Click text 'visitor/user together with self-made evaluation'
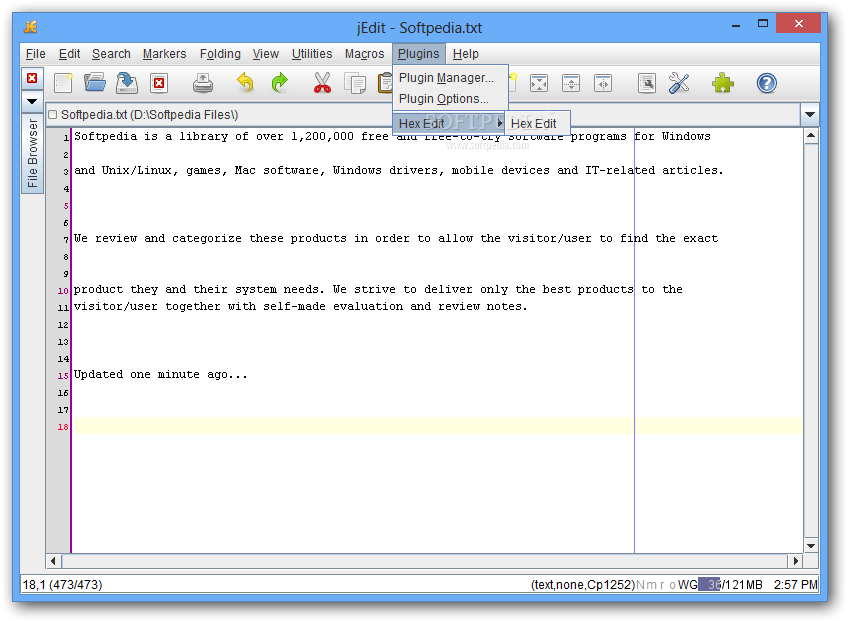This screenshot has width=848, height=622. tap(238, 307)
